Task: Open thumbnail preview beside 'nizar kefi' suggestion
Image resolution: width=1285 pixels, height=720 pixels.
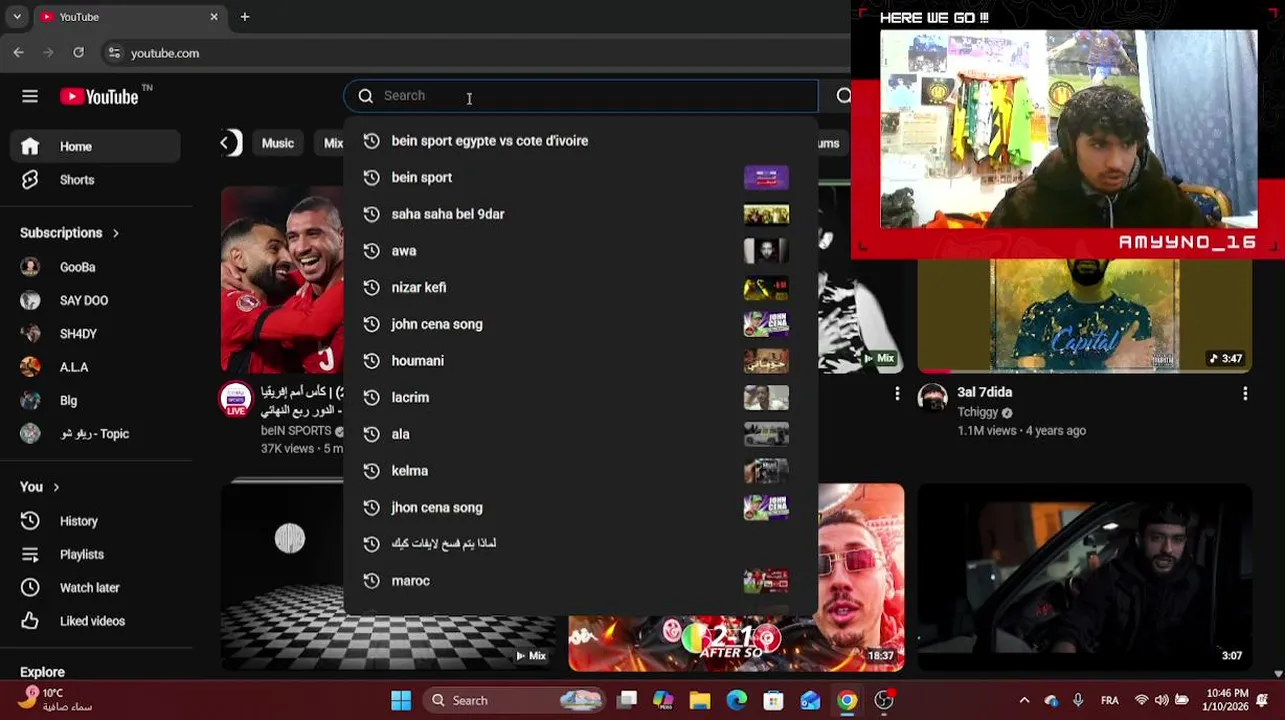Action: [766, 288]
